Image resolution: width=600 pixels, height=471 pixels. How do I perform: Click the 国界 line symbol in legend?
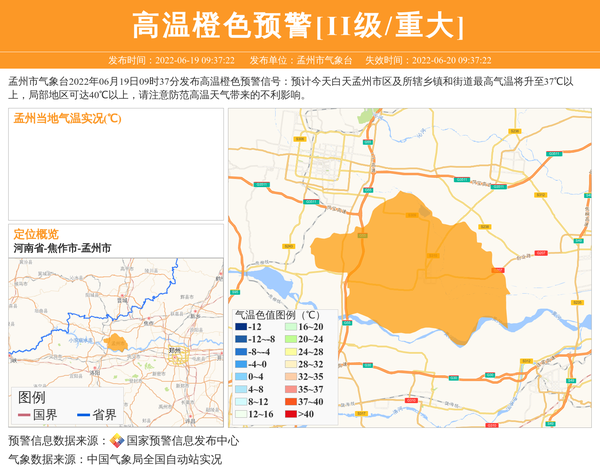[x=24, y=415]
